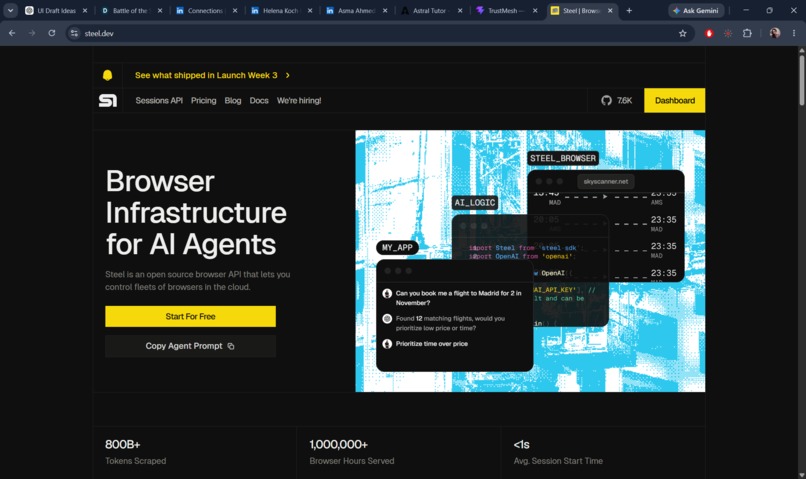
Task: Go back to the previous page
Action: click(x=12, y=33)
